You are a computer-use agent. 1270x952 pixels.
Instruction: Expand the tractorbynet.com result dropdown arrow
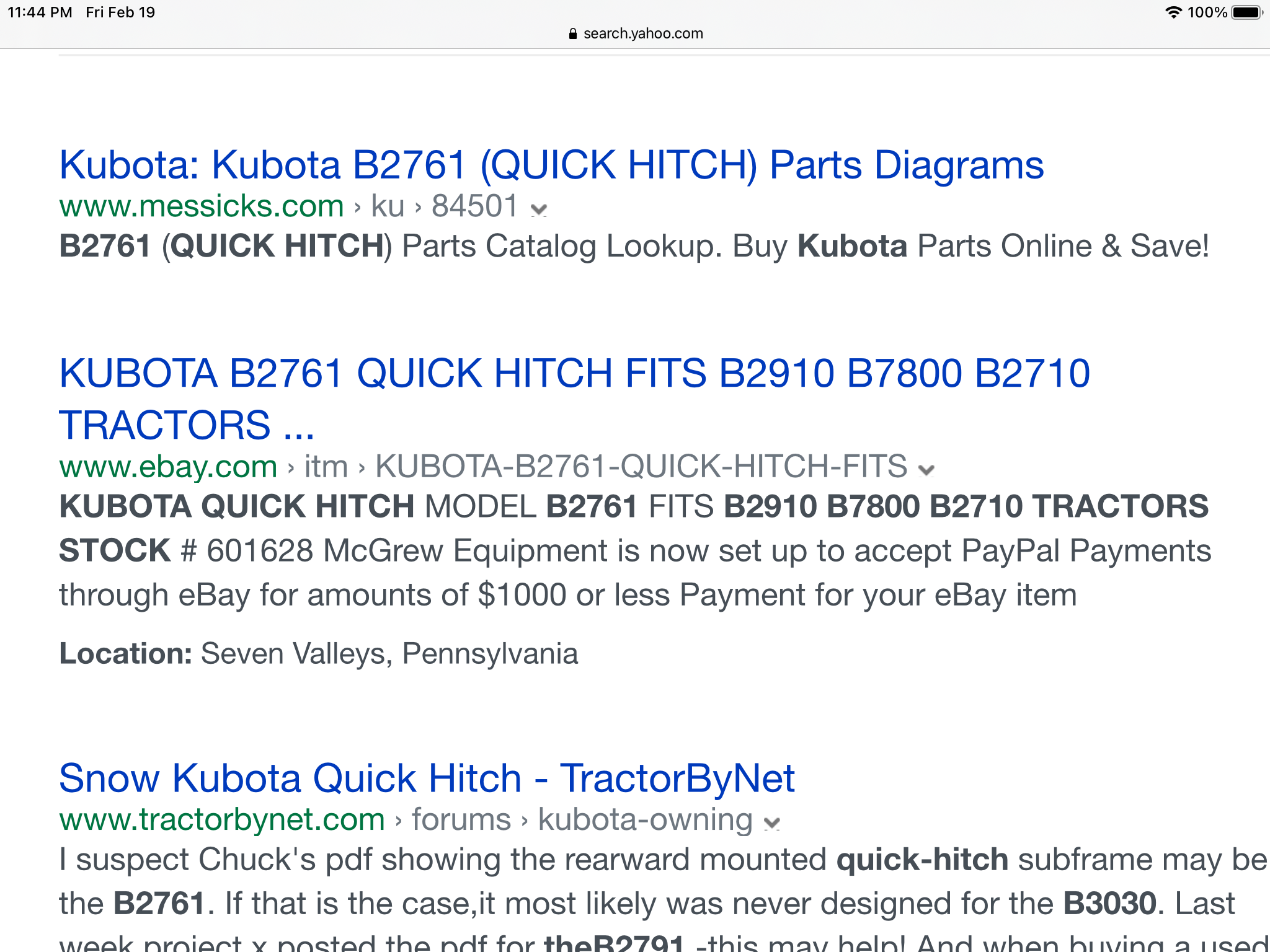tap(771, 823)
